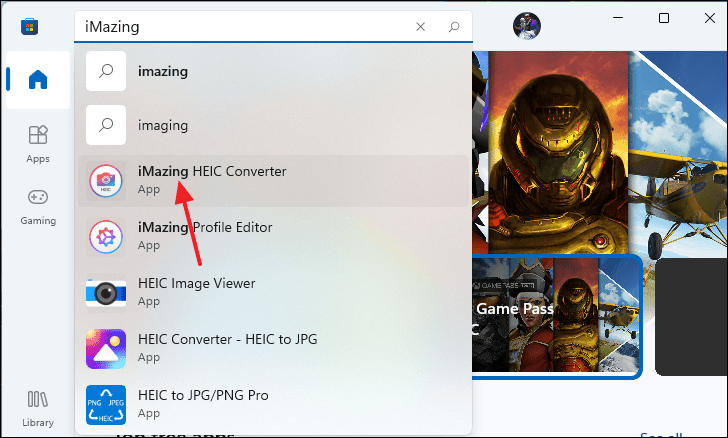Click the iMazing Profile Editor app icon

106,236
